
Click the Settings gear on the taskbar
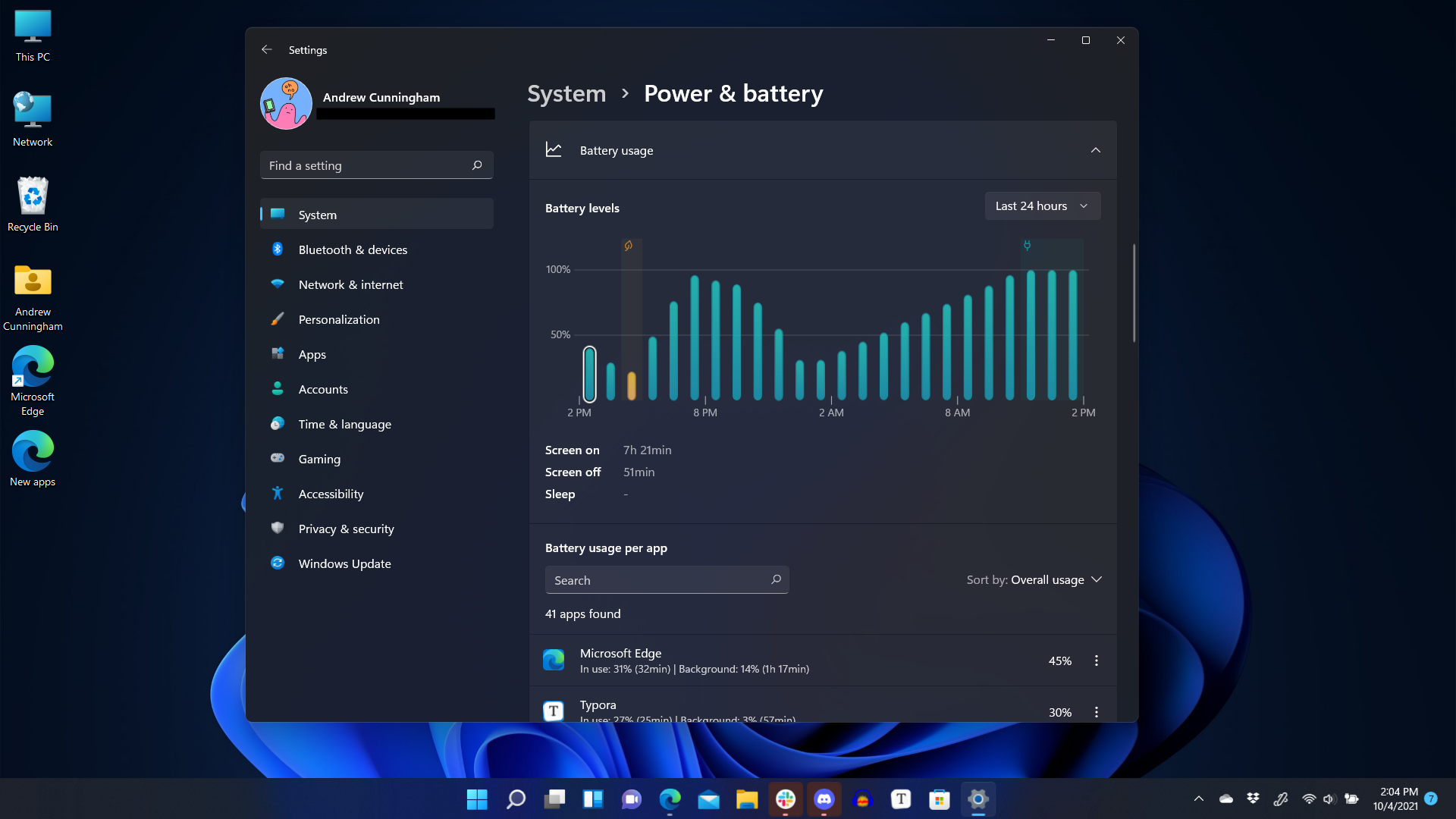tap(978, 799)
